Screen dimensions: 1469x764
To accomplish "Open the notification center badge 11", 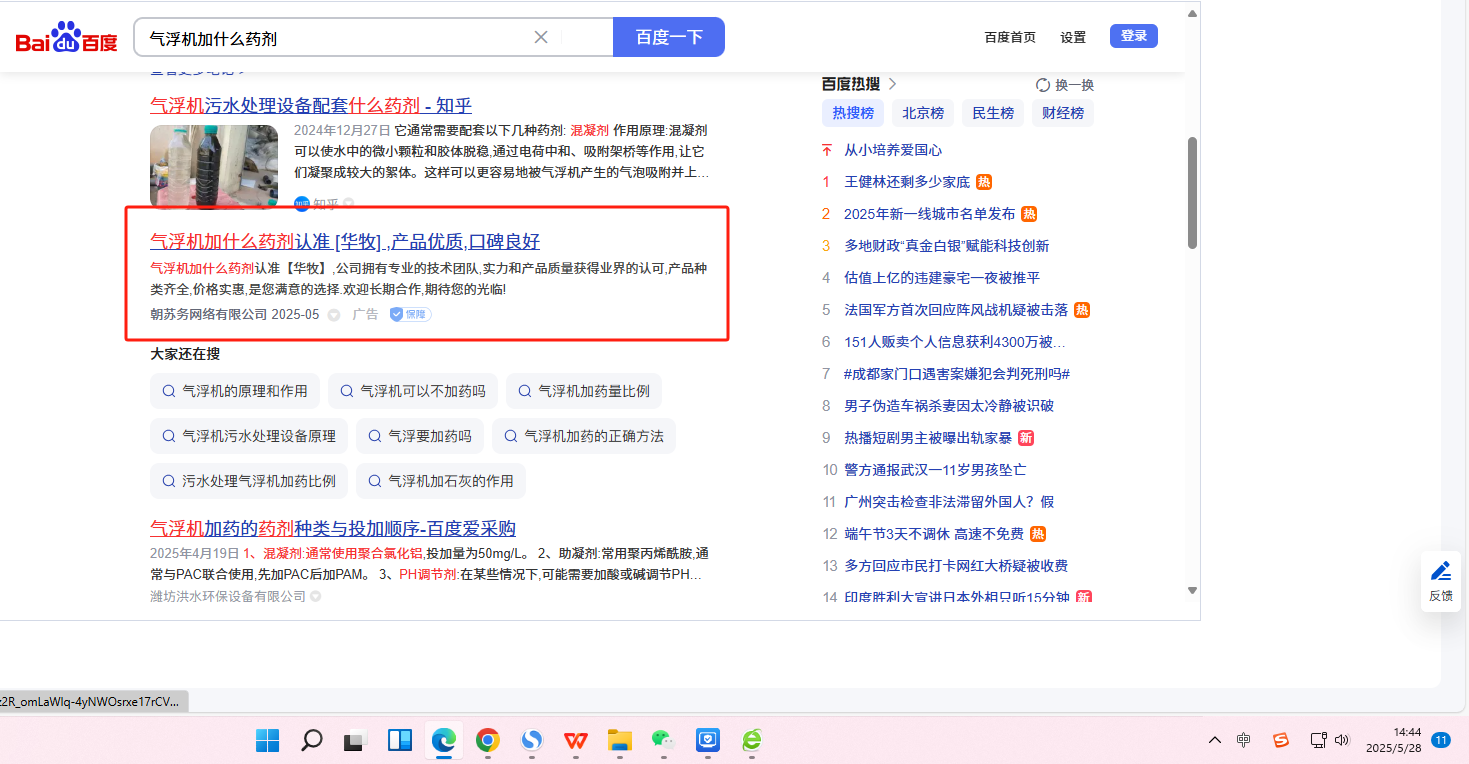I will point(1441,740).
